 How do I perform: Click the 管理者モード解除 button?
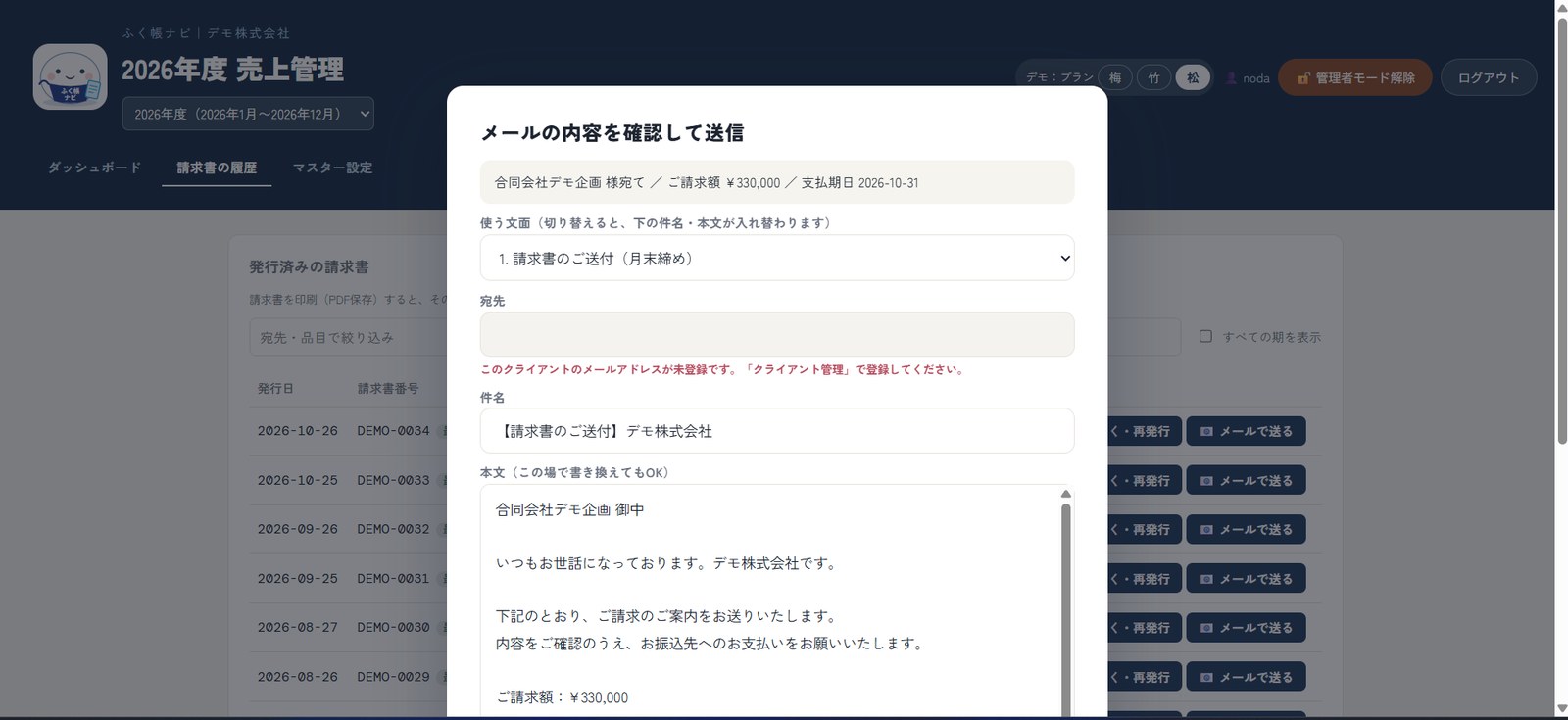1354,77
